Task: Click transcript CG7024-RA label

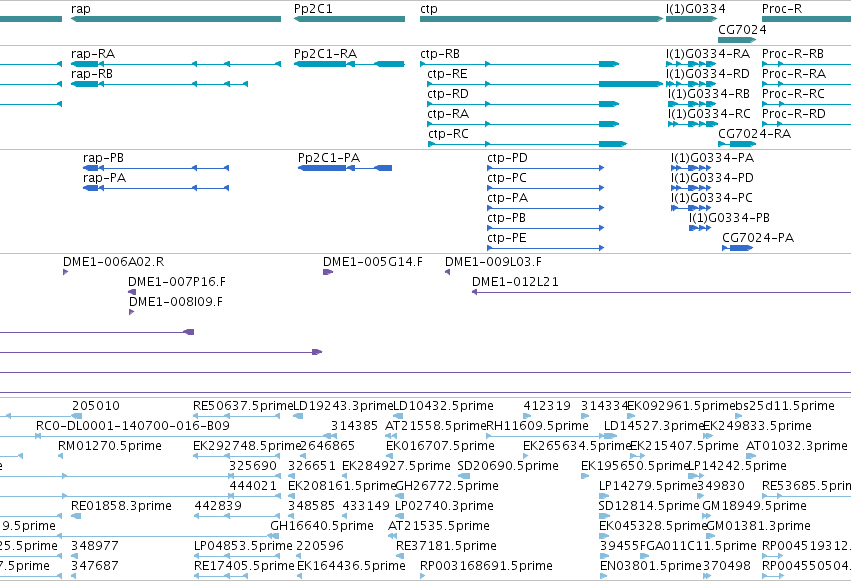Action: pyautogui.click(x=754, y=134)
